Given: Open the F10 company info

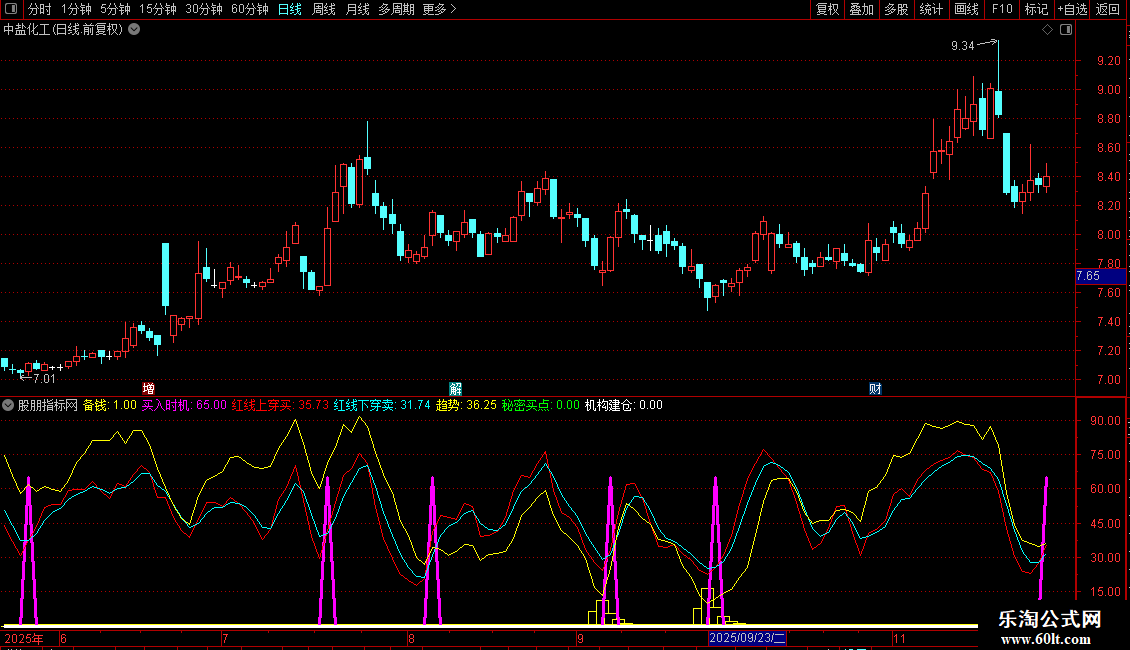Looking at the screenshot, I should coord(1001,9).
